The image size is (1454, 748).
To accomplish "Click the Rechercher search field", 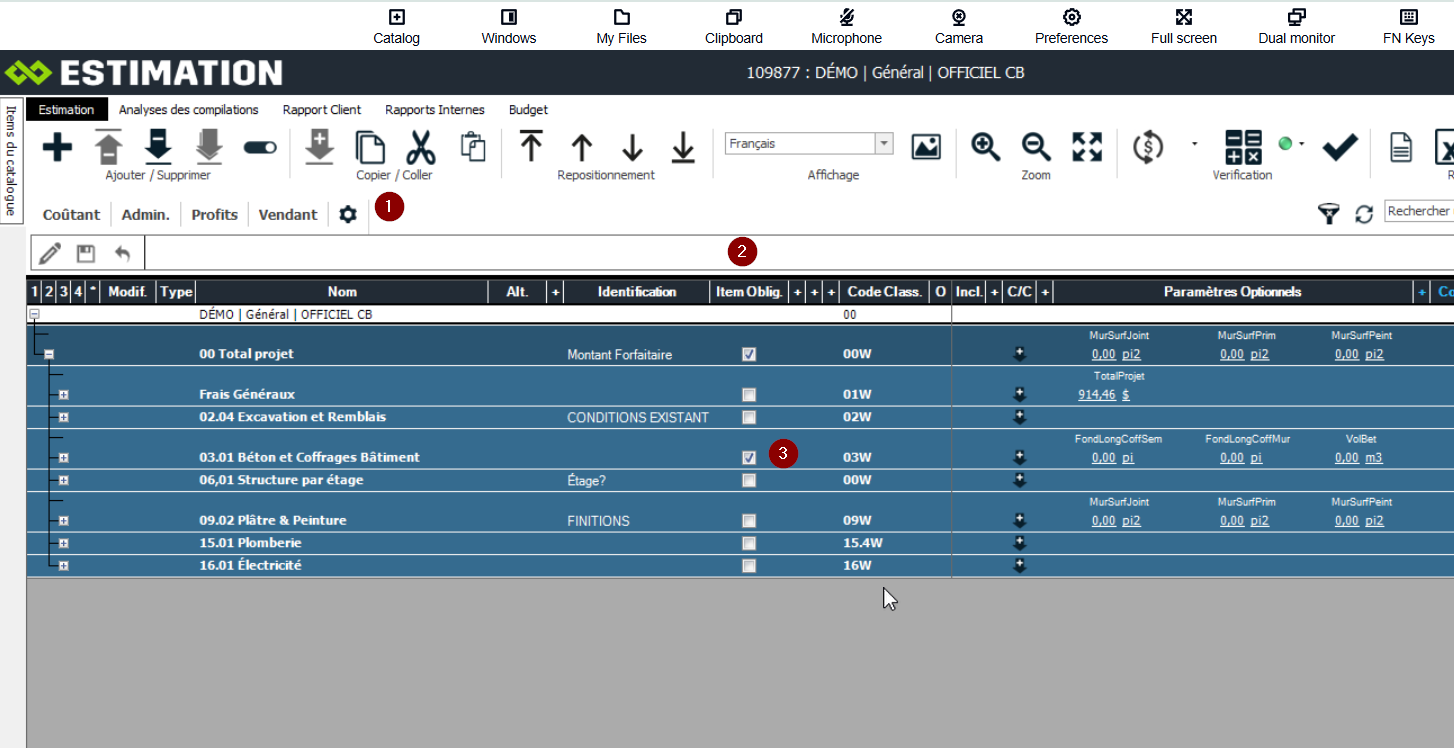I will [1418, 212].
